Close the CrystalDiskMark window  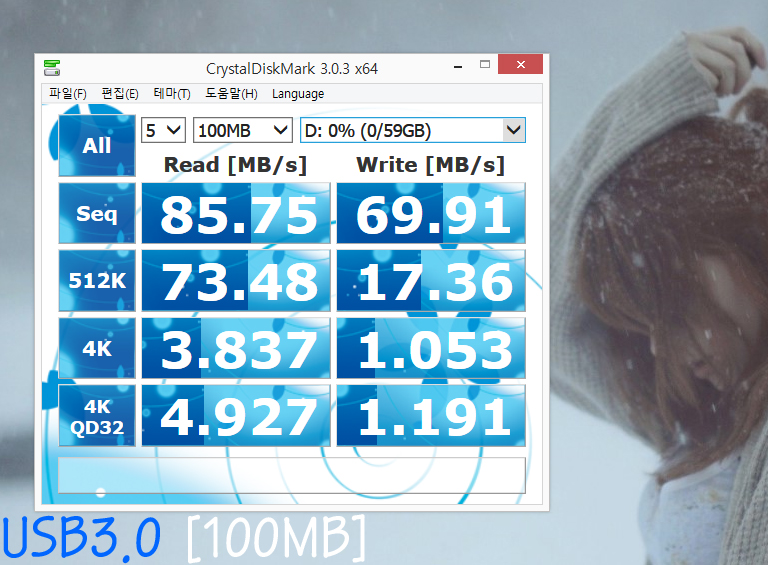click(521, 65)
